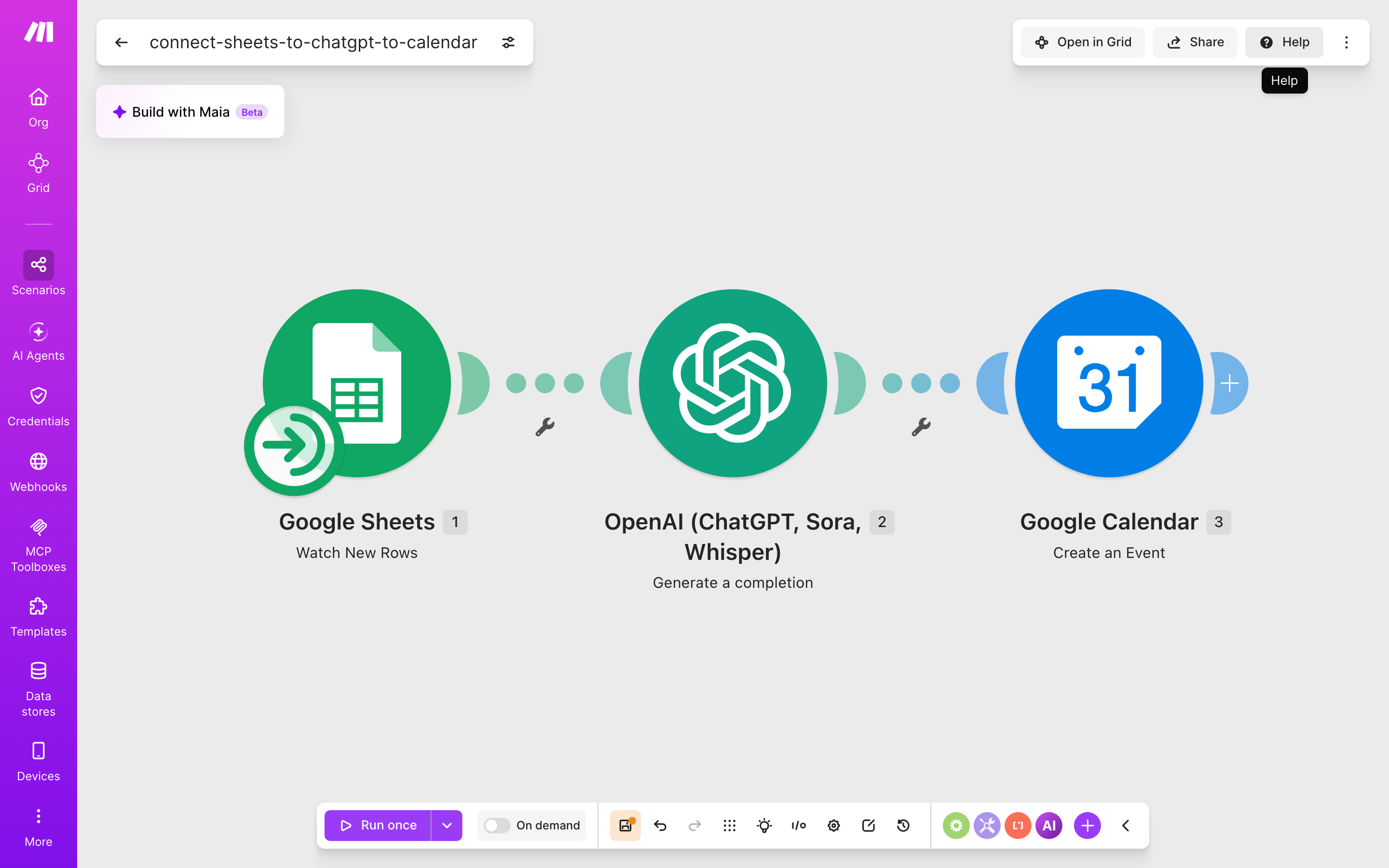Set filter wrench between Sheets and OpenAI
This screenshot has height=868, width=1389.
pyautogui.click(x=545, y=427)
